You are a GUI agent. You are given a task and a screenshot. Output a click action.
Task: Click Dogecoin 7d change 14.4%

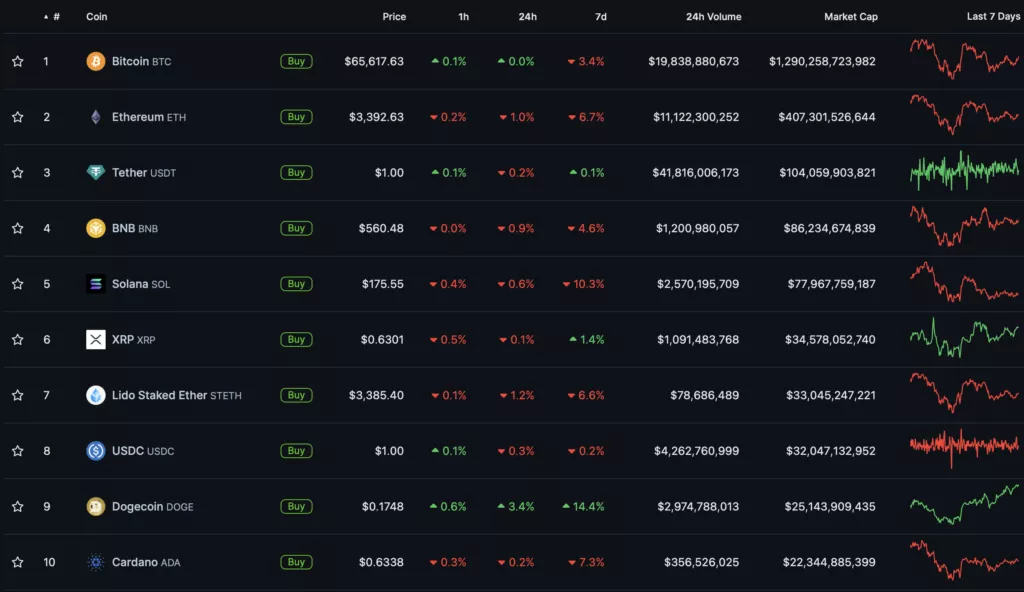[x=583, y=506]
